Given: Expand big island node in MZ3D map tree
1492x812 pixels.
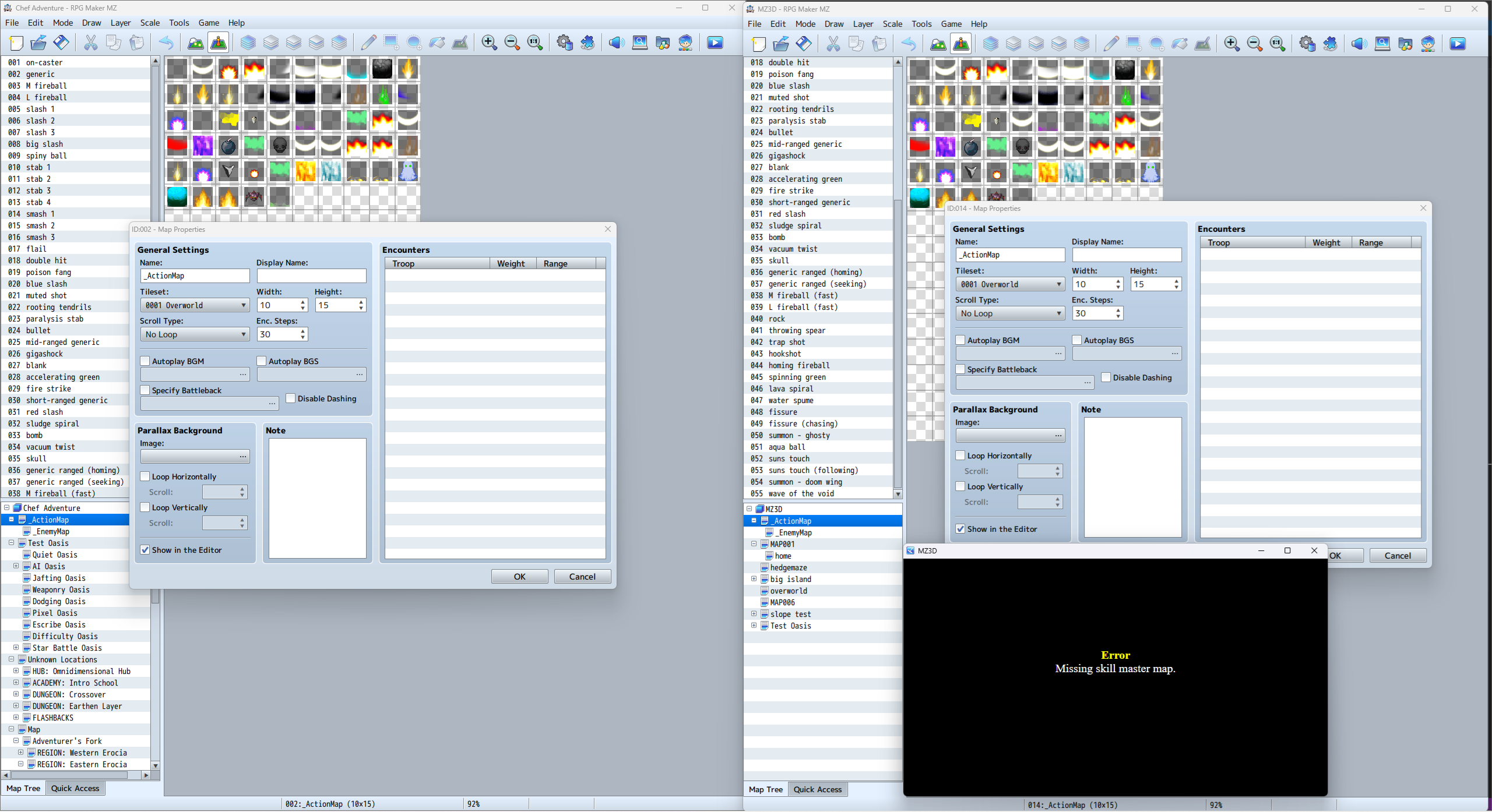Looking at the screenshot, I should click(754, 578).
